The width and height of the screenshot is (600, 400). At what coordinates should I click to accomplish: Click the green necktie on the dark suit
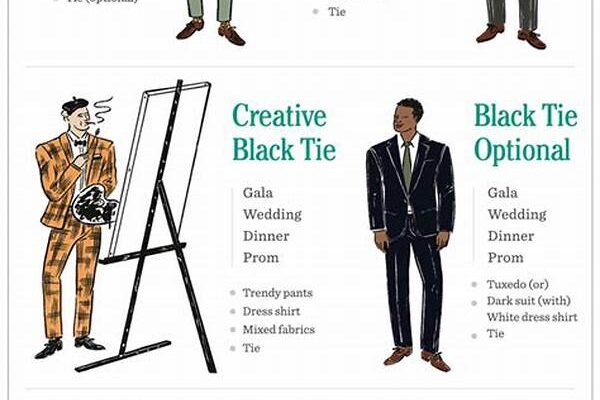point(407,166)
